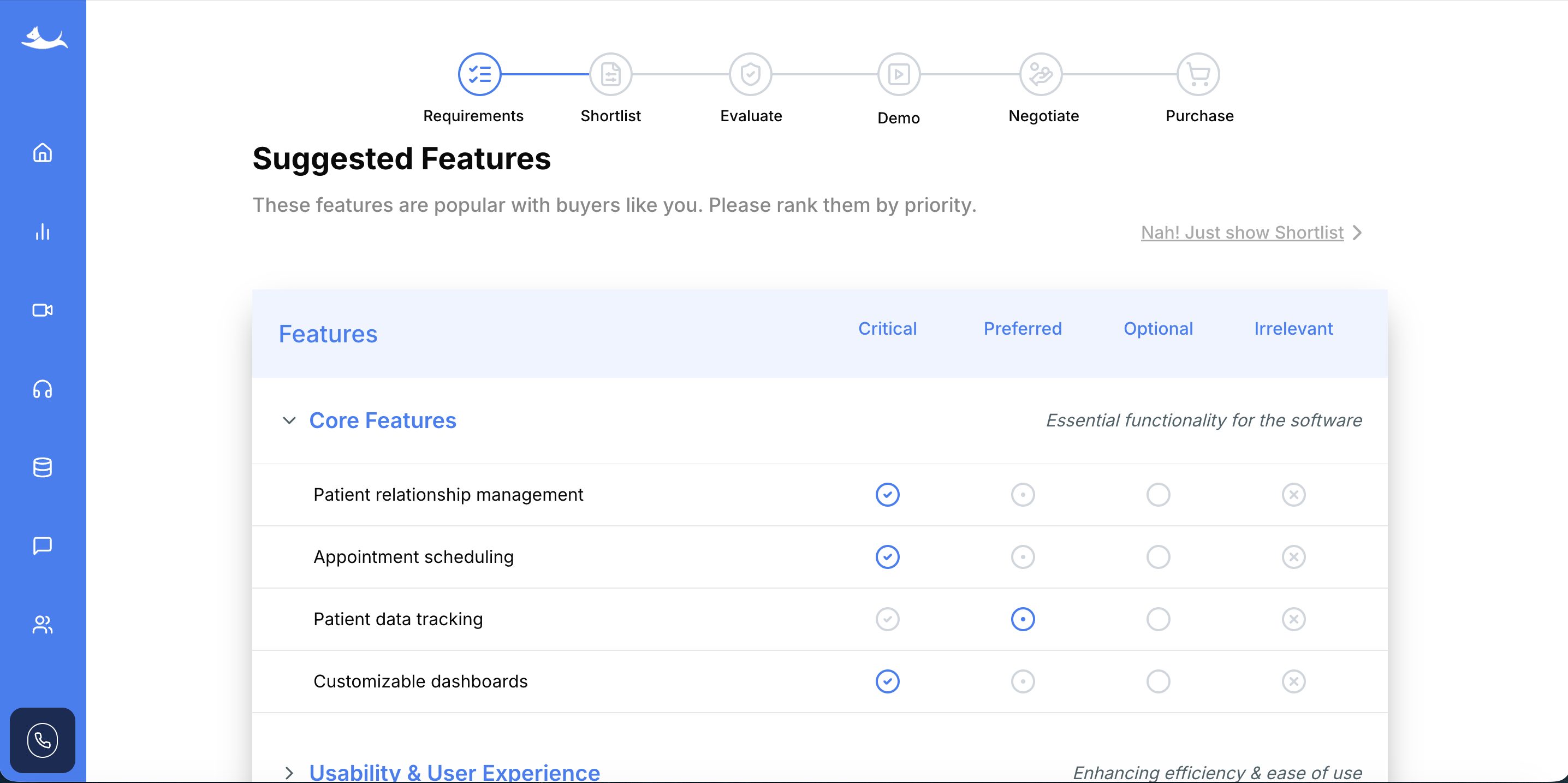Screen dimensions: 1568x783
Task: Collapse the Core Features section
Action: click(289, 420)
